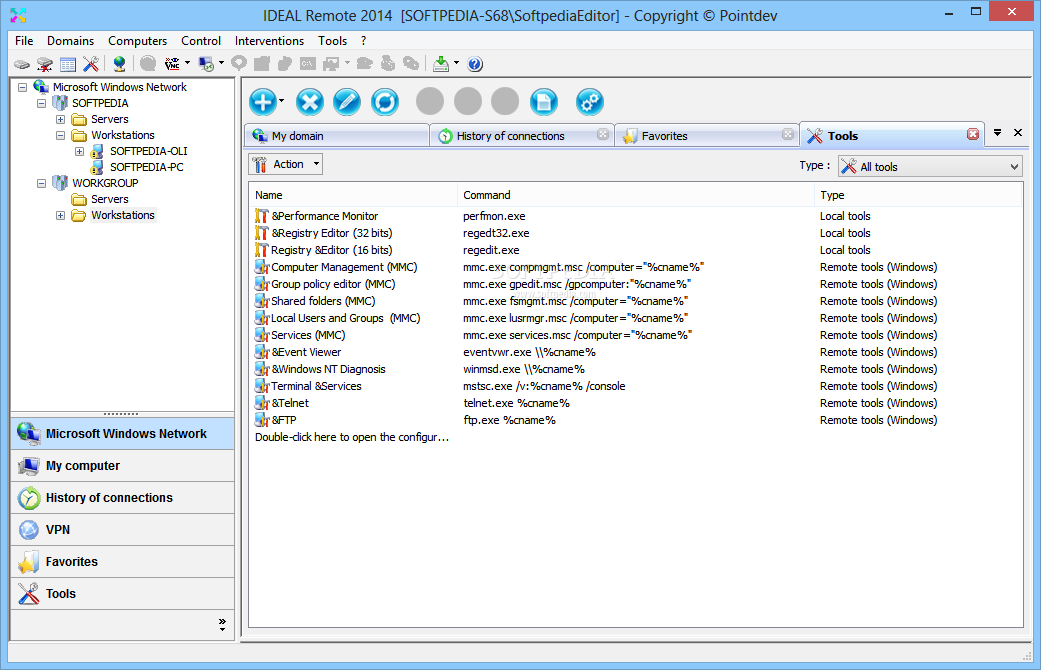The height and width of the screenshot is (670, 1041).
Task: Click the blue document page button
Action: click(x=544, y=102)
